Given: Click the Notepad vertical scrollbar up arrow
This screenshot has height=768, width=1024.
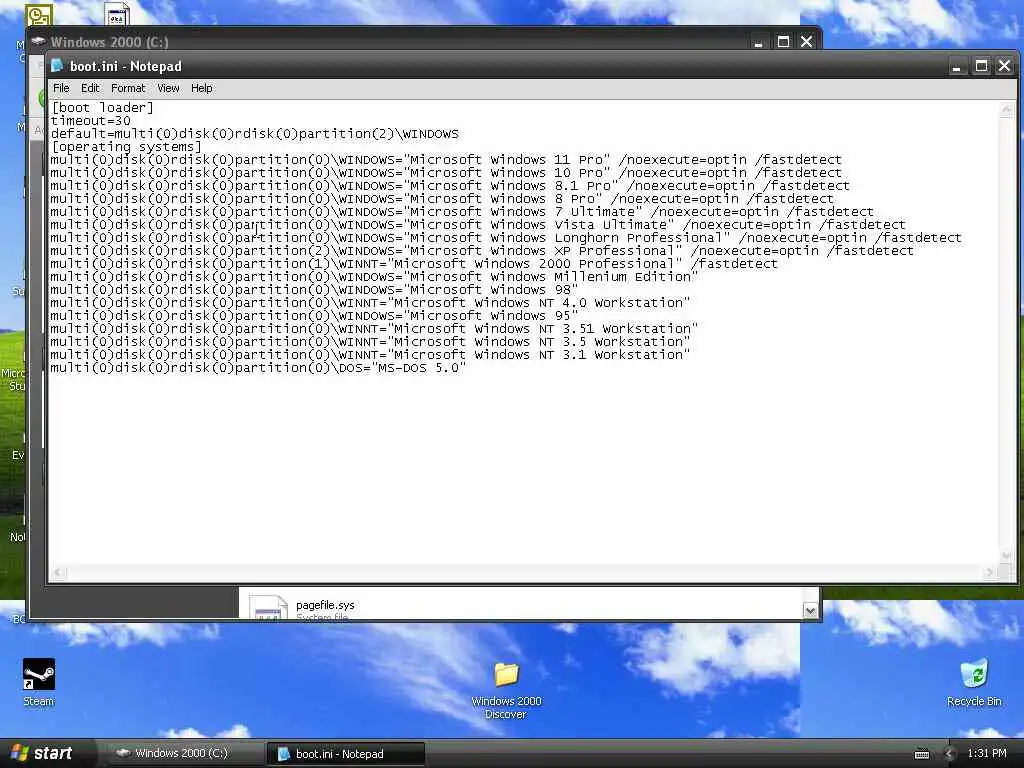Looking at the screenshot, I should (x=1006, y=110).
